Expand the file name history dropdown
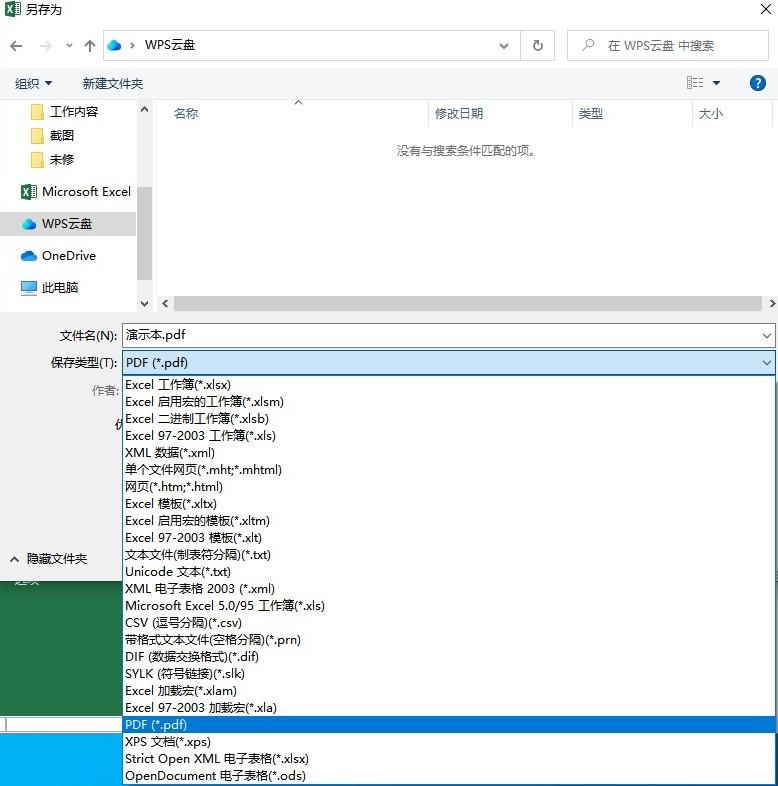Viewport: 778px width, 786px height. pyautogui.click(x=766, y=335)
